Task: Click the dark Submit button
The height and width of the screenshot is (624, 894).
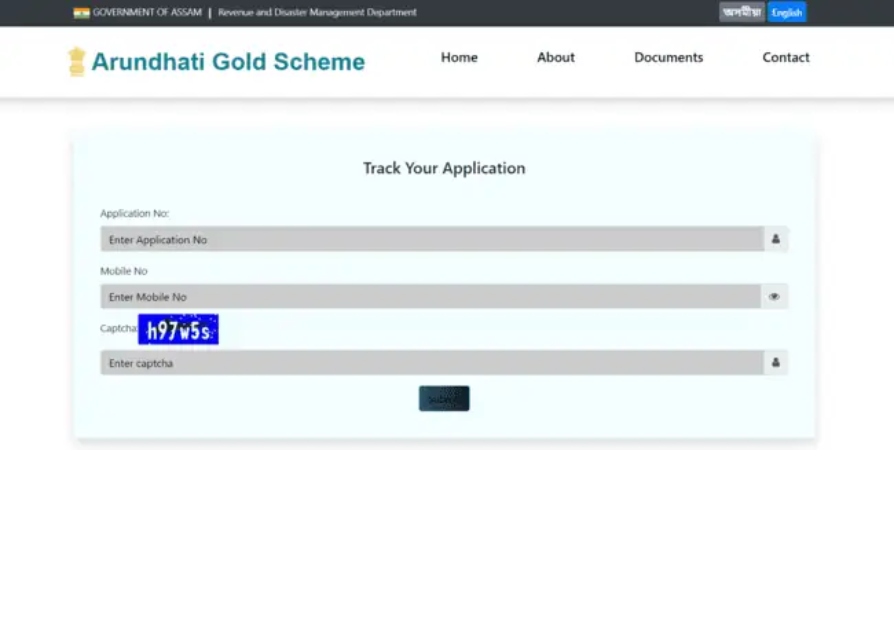Action: click(444, 398)
